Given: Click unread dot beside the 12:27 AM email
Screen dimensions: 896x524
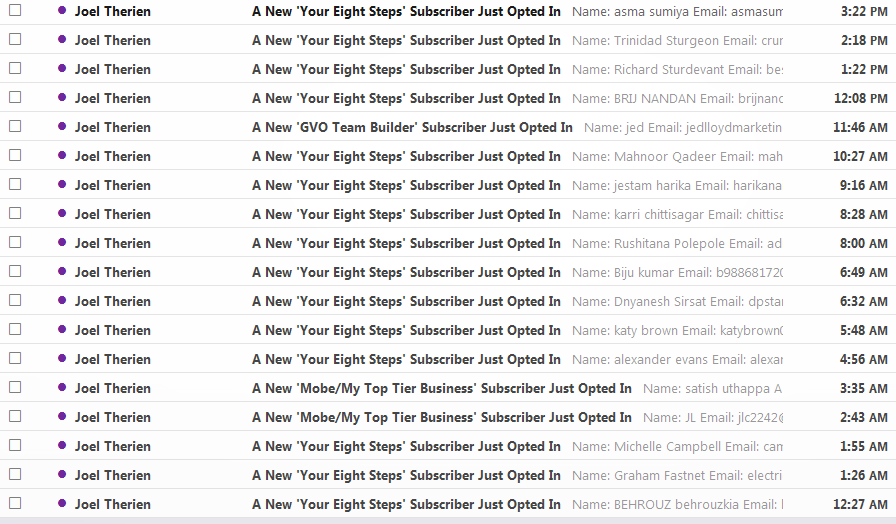Looking at the screenshot, I should (x=62, y=503).
